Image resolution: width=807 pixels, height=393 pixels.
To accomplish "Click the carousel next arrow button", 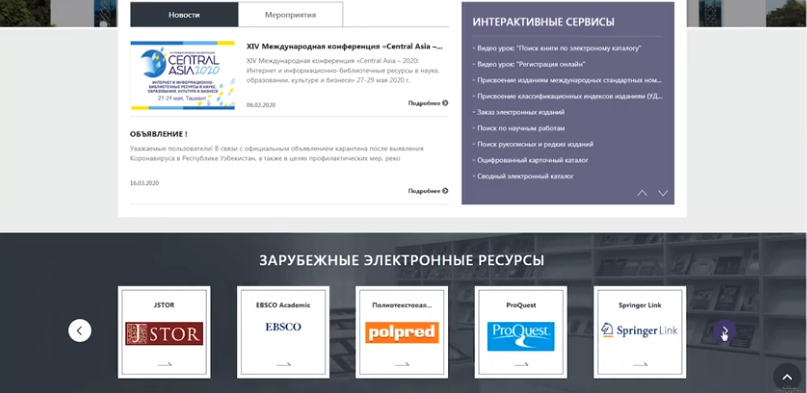I will 724,331.
